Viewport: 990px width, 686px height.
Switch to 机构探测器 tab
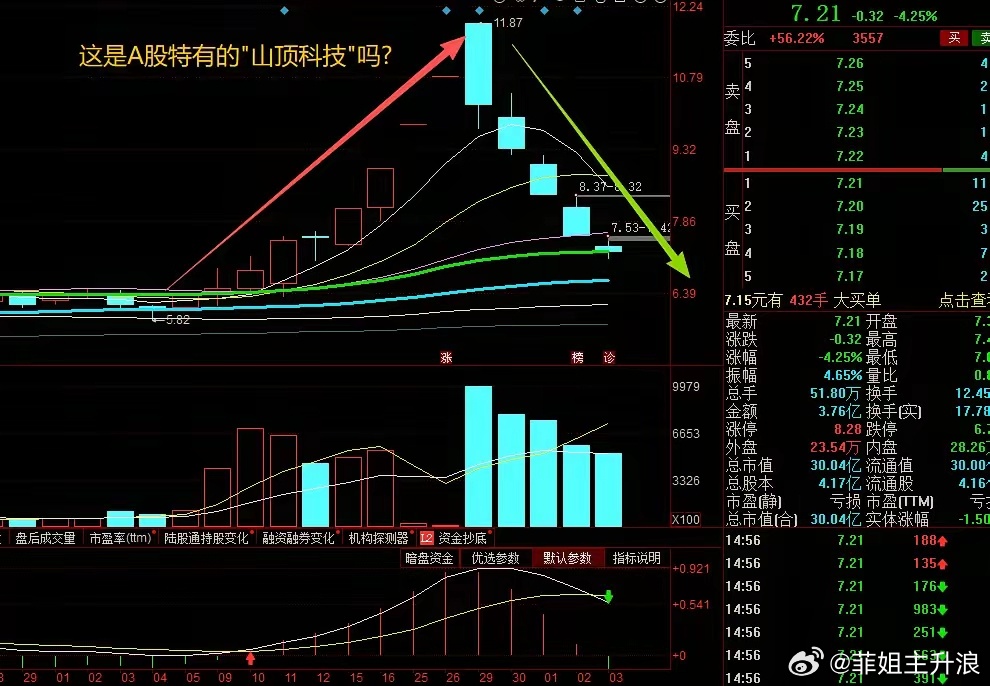coord(378,538)
